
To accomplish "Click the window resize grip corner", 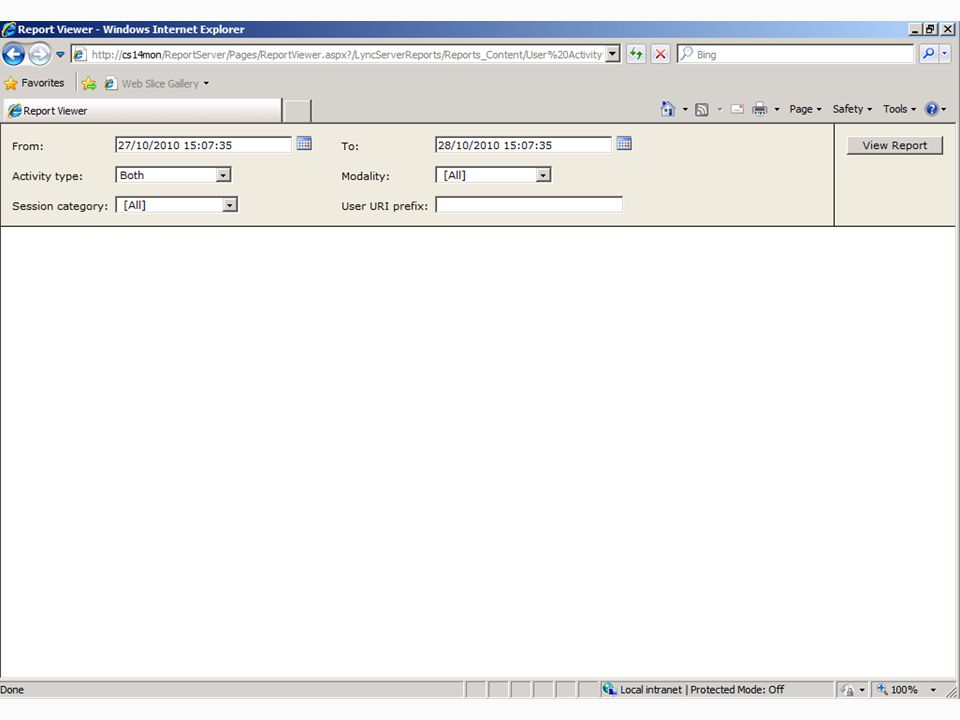I will coord(952,691).
